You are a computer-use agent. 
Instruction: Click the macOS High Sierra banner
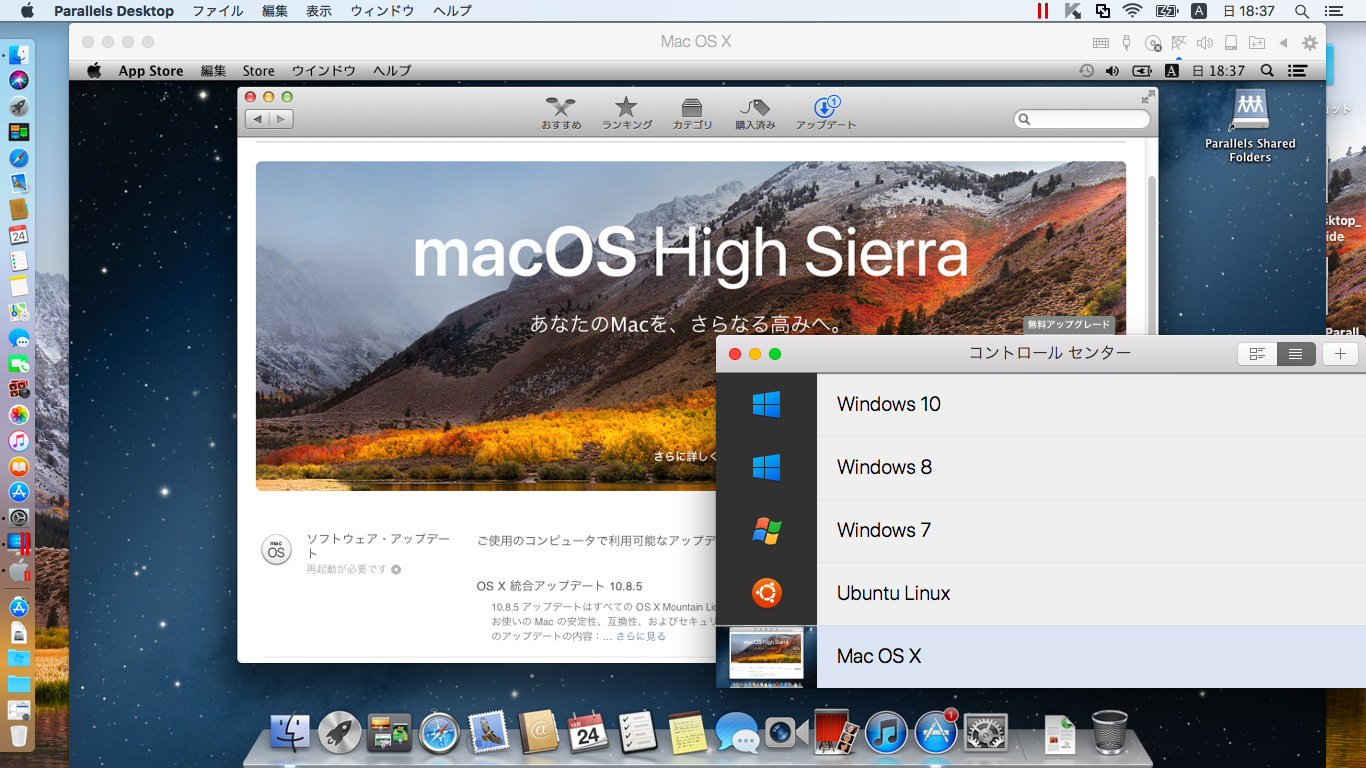pyautogui.click(x=691, y=326)
